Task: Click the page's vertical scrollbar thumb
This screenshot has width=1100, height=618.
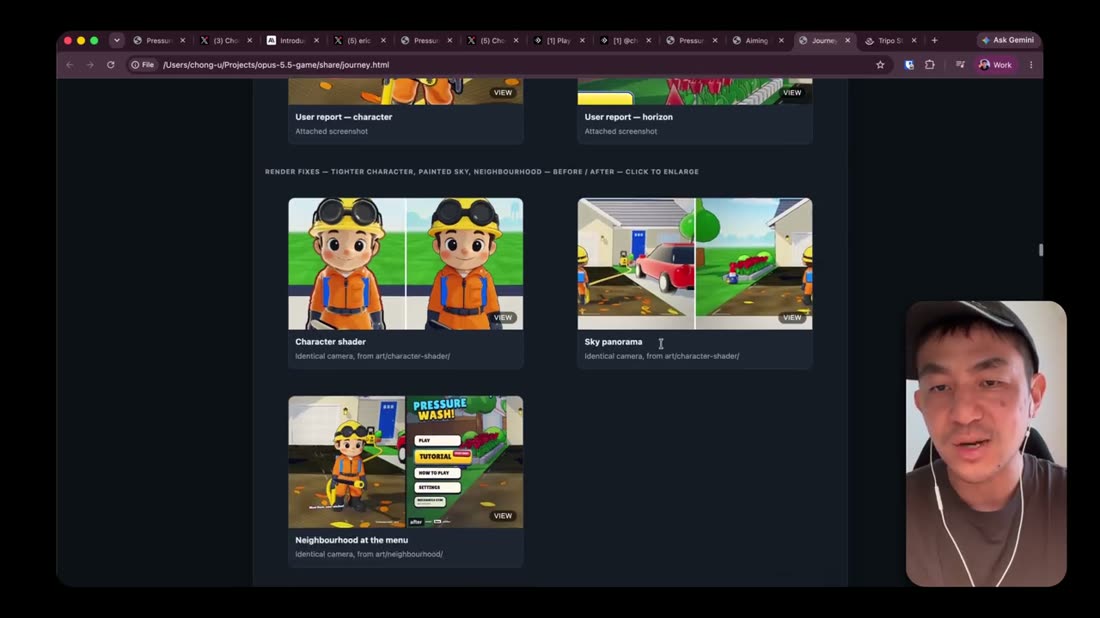Action: coord(1041,250)
